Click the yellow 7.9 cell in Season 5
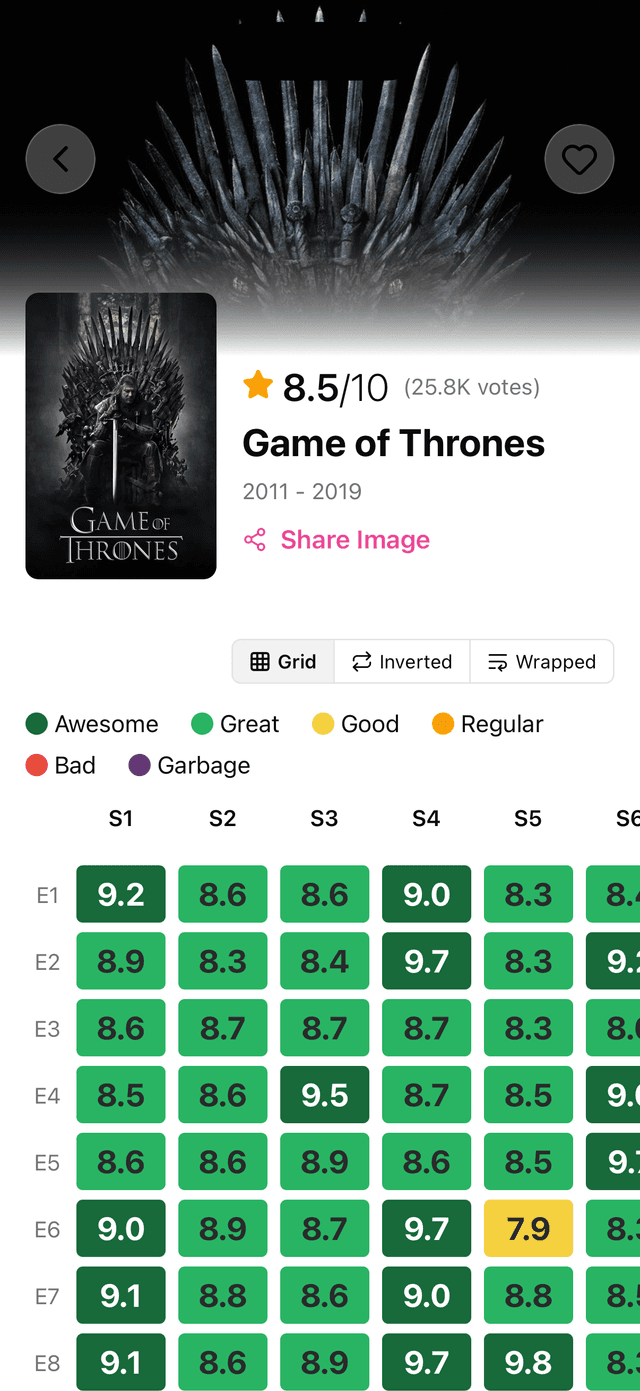Screen dimensions: 640x1391 tap(528, 1228)
